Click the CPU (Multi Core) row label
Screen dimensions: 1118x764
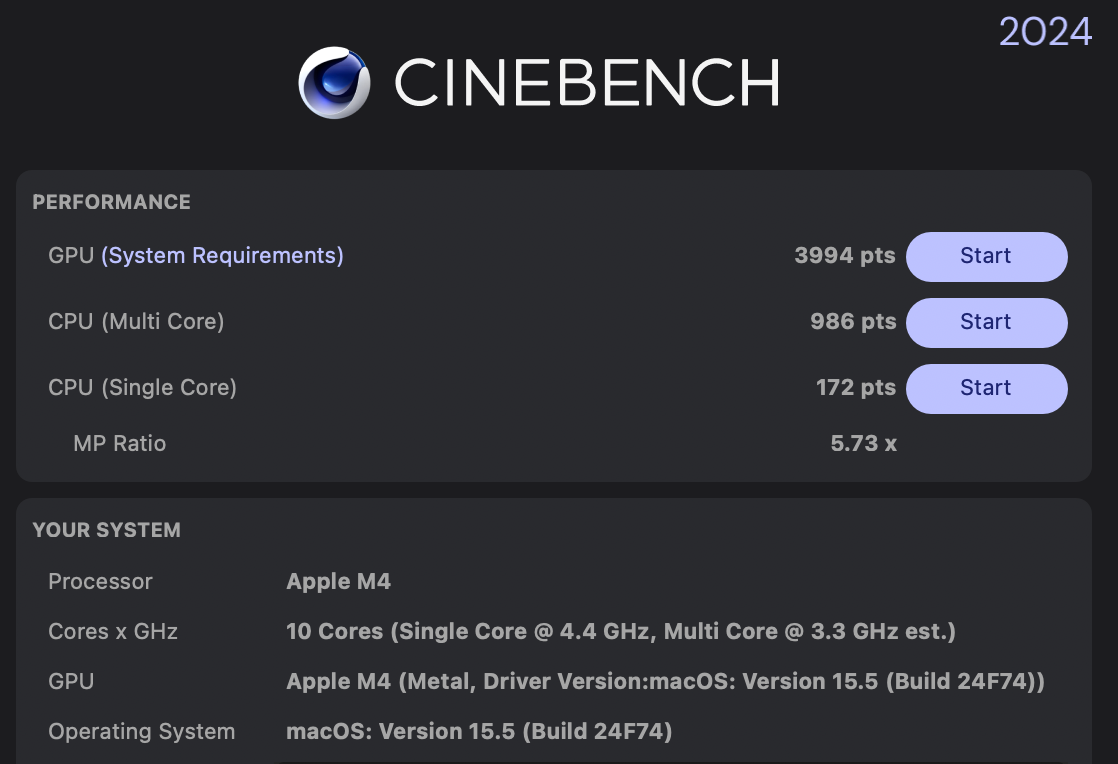[136, 322]
